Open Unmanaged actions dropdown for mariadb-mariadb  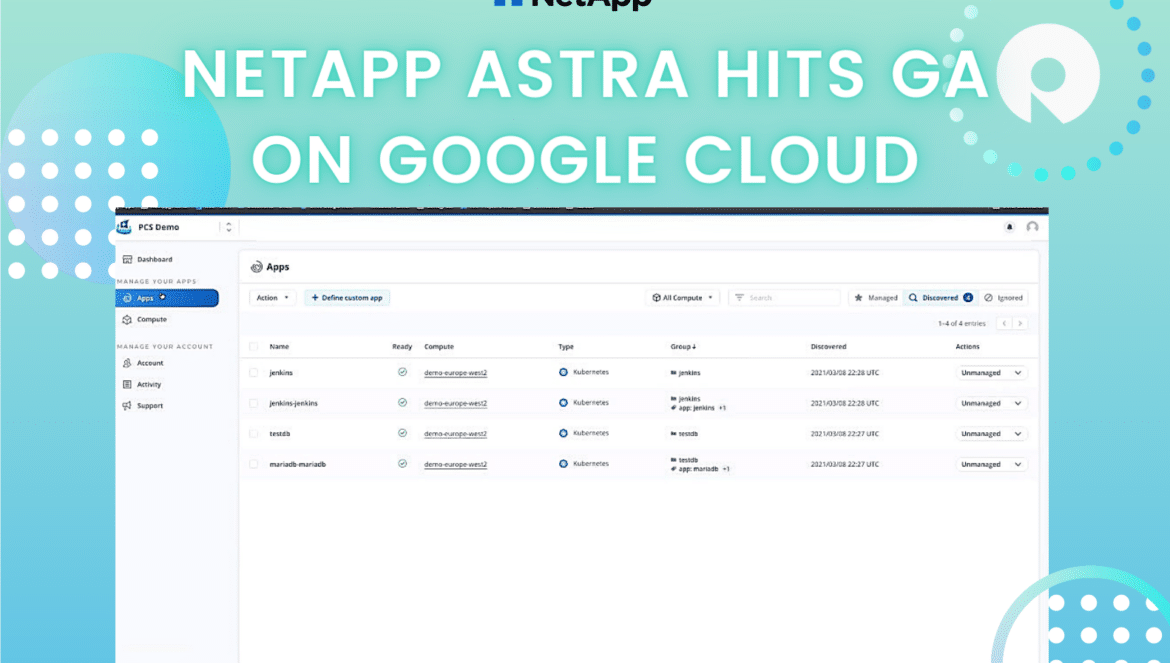click(x=991, y=465)
